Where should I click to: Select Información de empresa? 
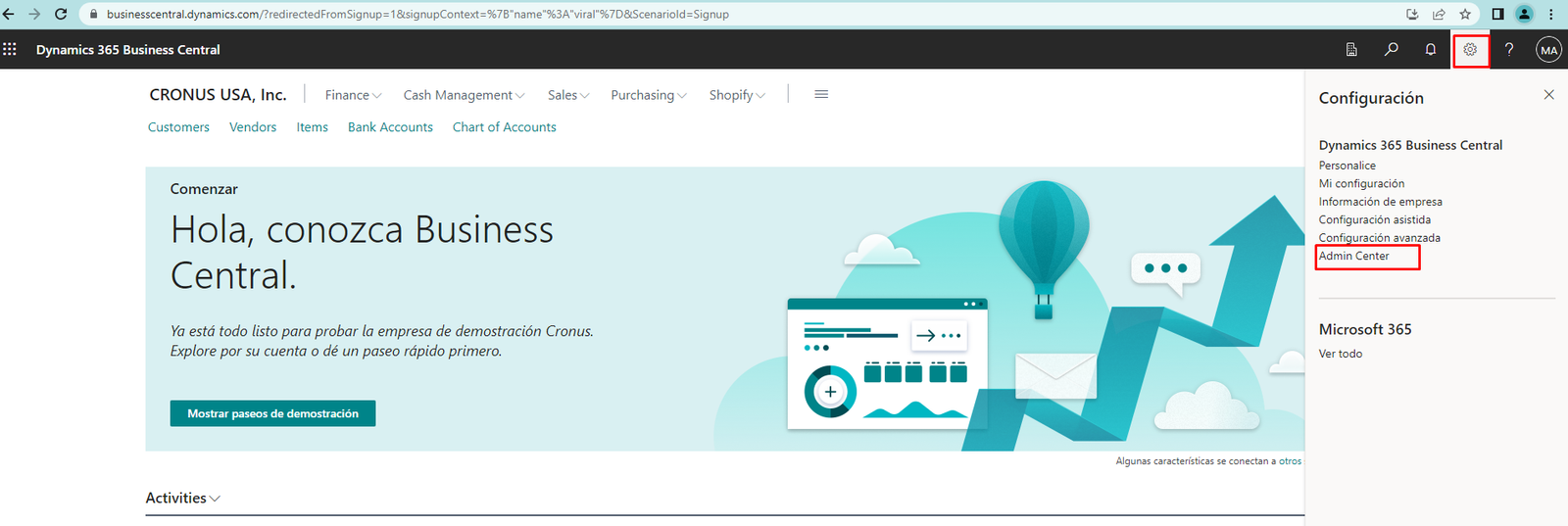click(1380, 202)
